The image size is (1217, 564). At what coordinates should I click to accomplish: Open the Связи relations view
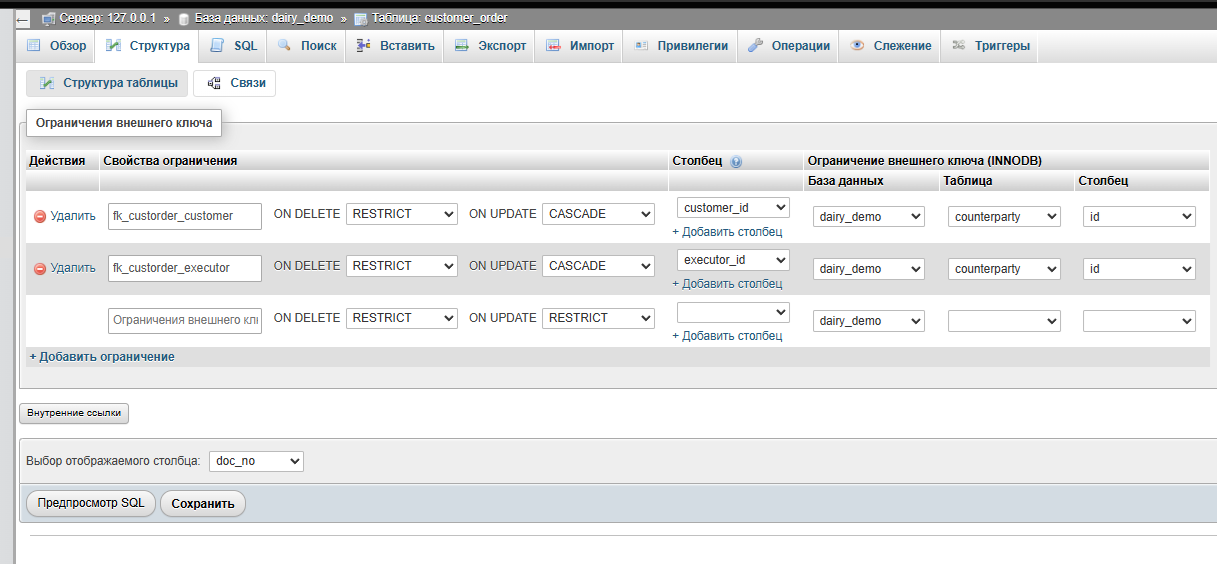click(x=235, y=83)
